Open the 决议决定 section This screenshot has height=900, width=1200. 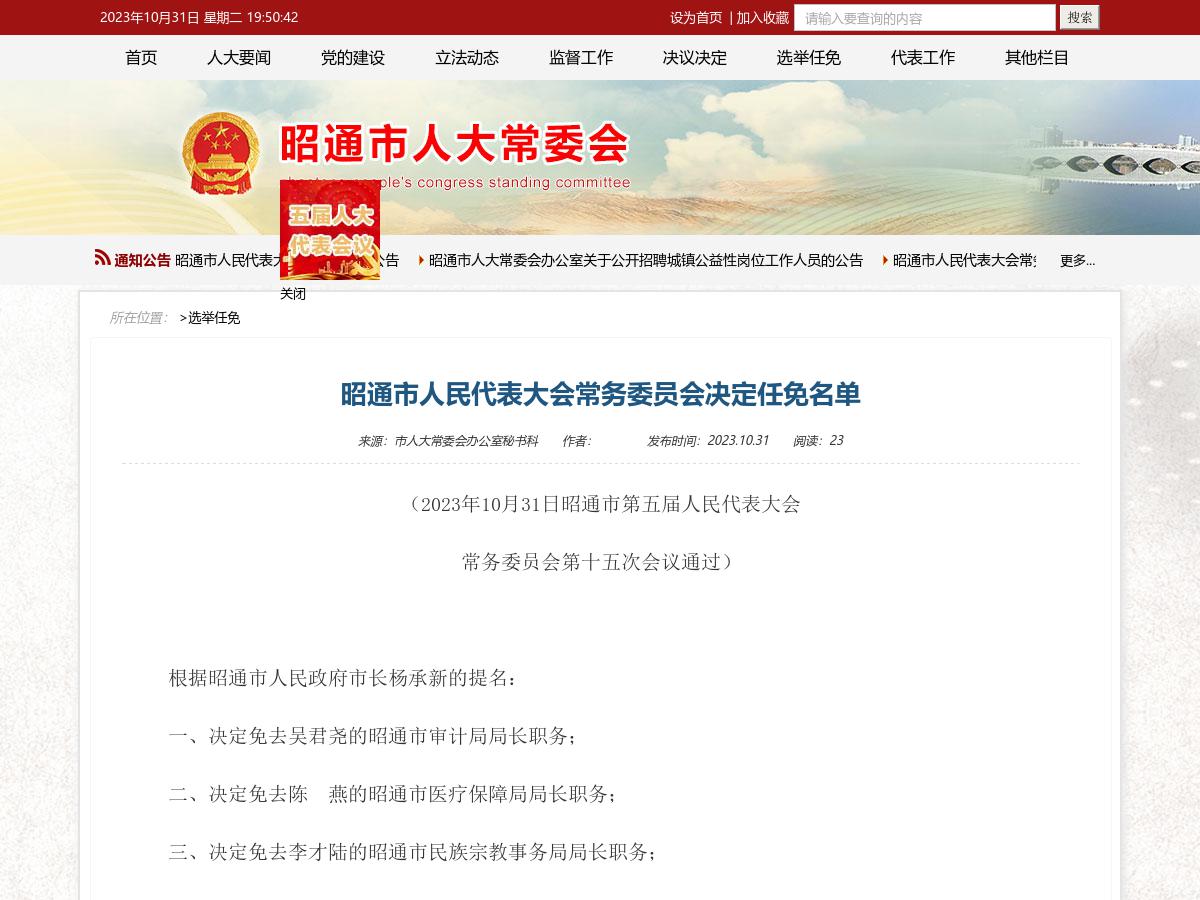(694, 57)
